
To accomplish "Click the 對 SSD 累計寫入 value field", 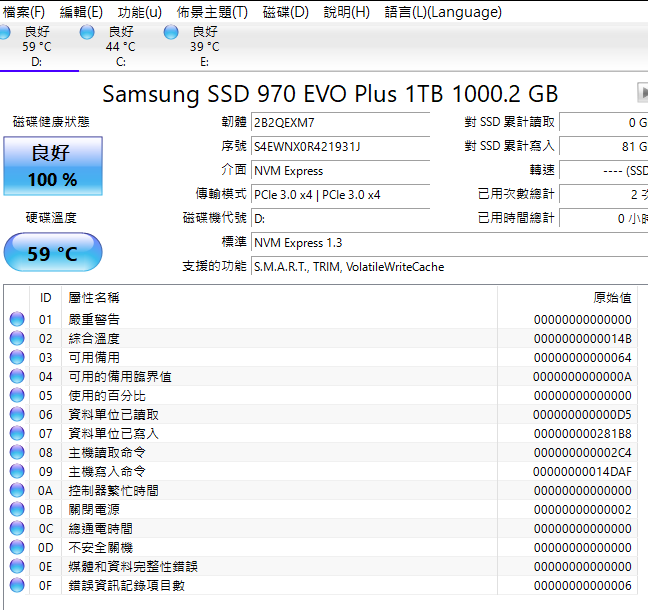I will point(604,146).
